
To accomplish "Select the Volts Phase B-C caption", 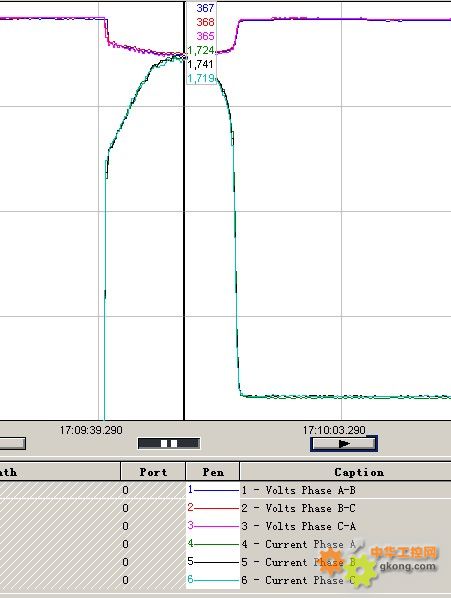I will (299, 508).
